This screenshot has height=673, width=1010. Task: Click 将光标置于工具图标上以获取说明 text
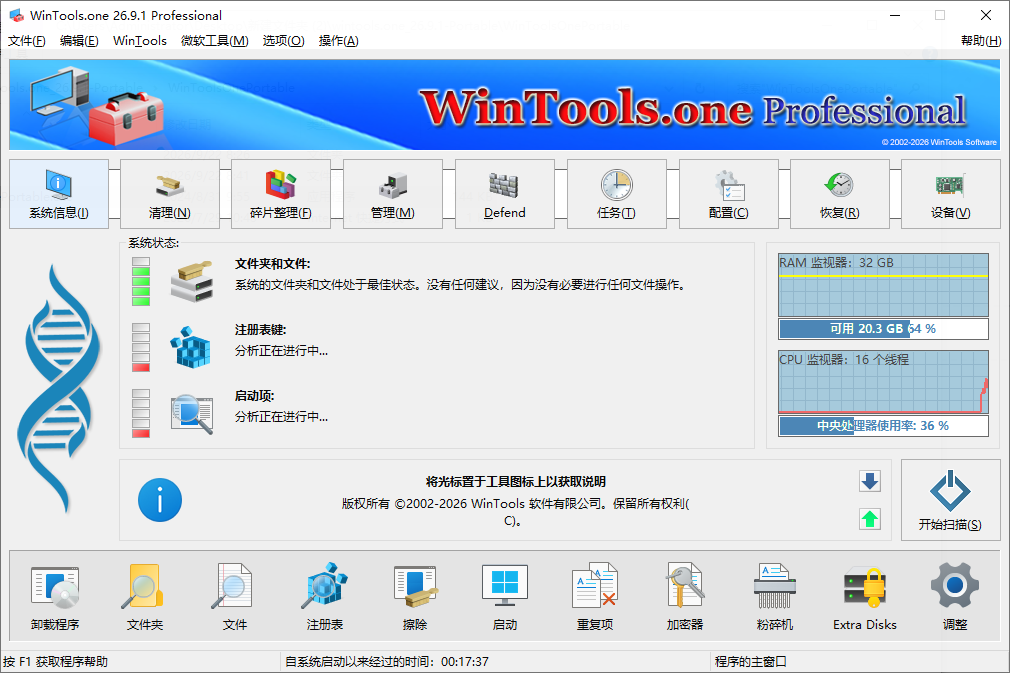point(515,482)
